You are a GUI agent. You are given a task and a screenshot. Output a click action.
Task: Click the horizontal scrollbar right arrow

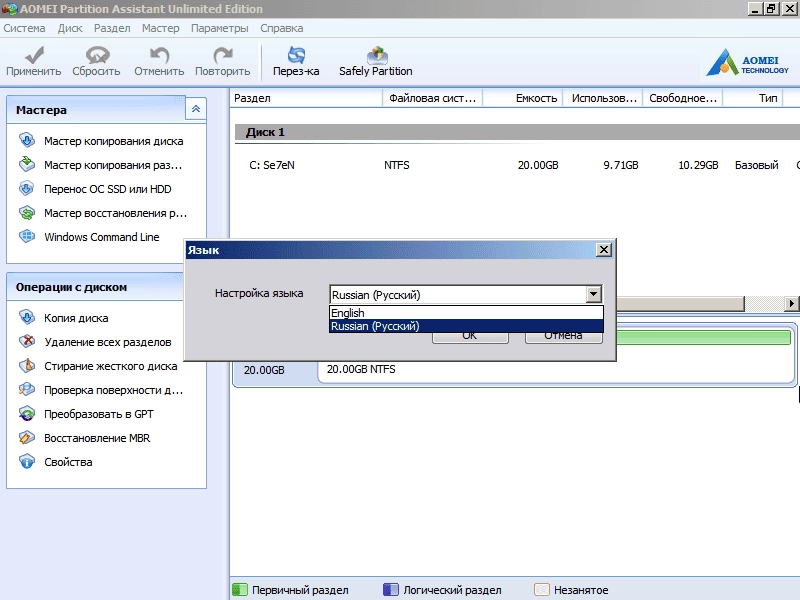791,304
